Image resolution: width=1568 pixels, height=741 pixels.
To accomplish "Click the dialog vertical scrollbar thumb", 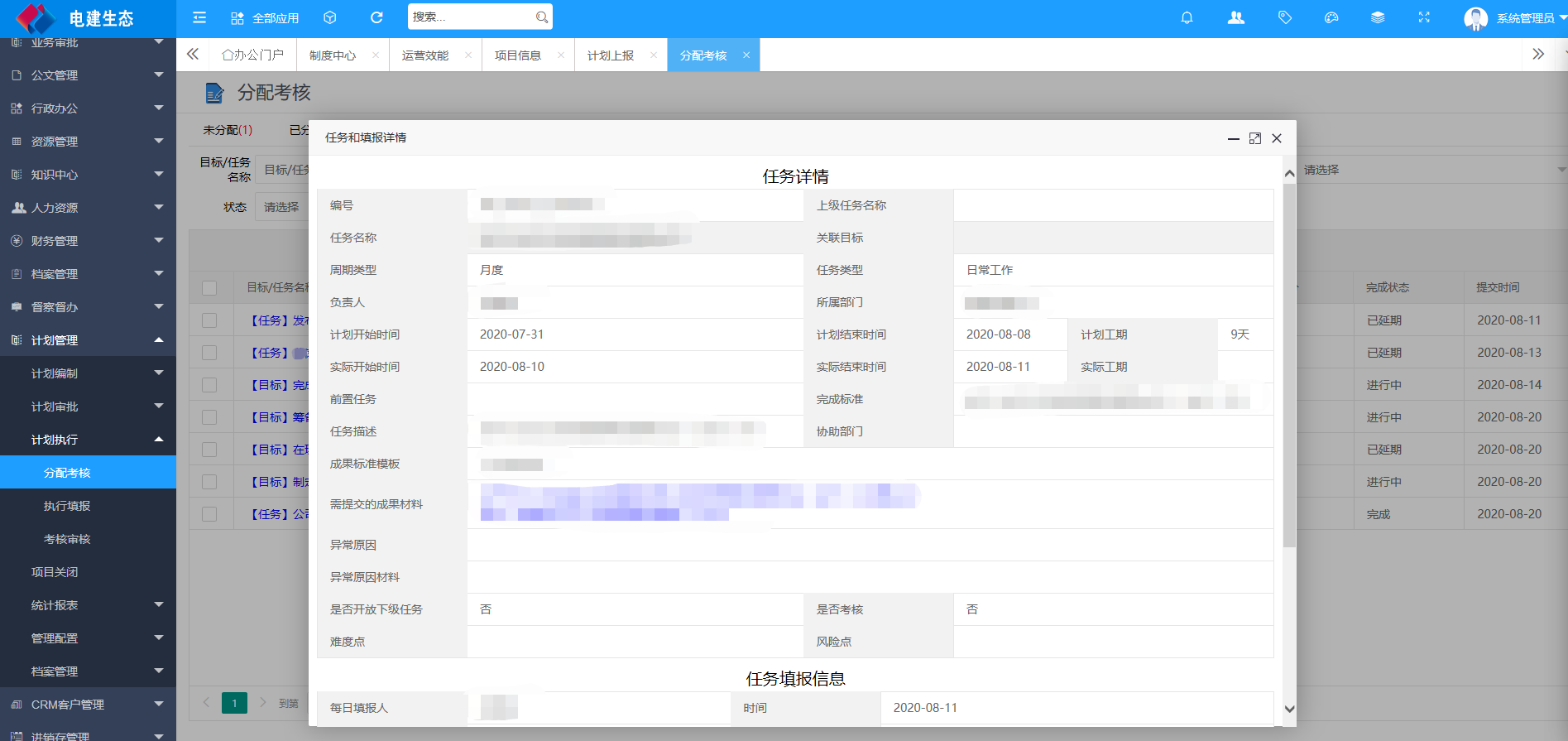I will [1289, 365].
